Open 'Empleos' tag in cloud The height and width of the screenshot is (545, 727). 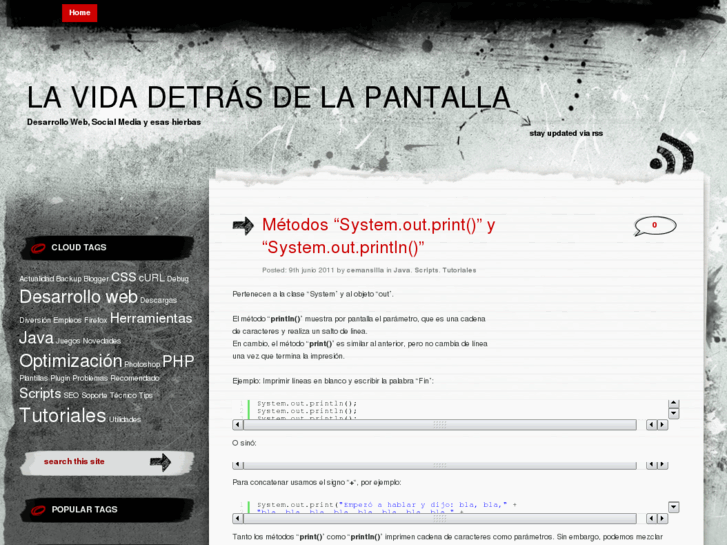coord(67,320)
